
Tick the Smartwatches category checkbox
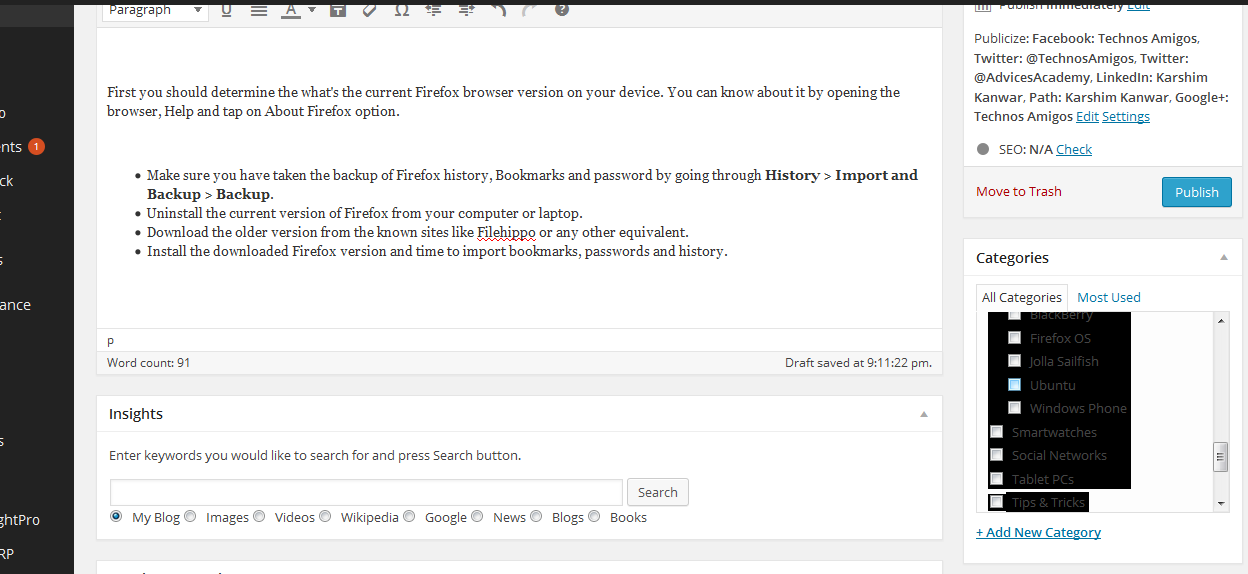(996, 432)
